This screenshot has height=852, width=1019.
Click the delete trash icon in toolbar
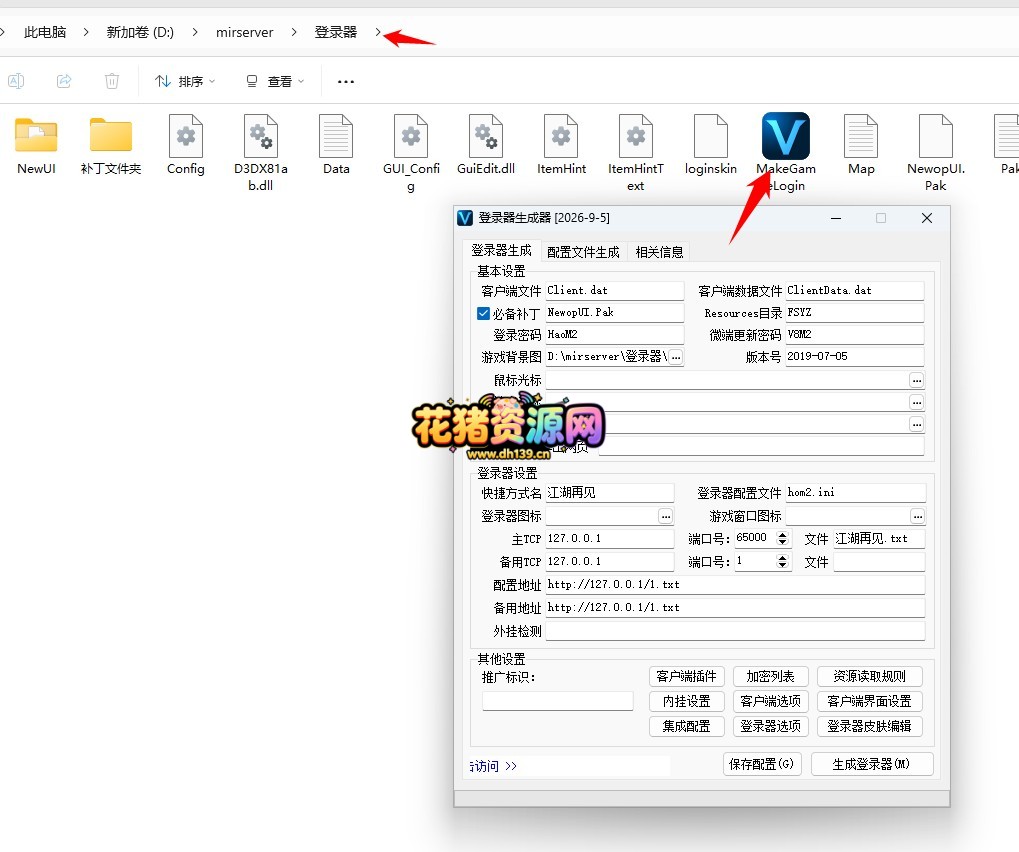pos(112,81)
